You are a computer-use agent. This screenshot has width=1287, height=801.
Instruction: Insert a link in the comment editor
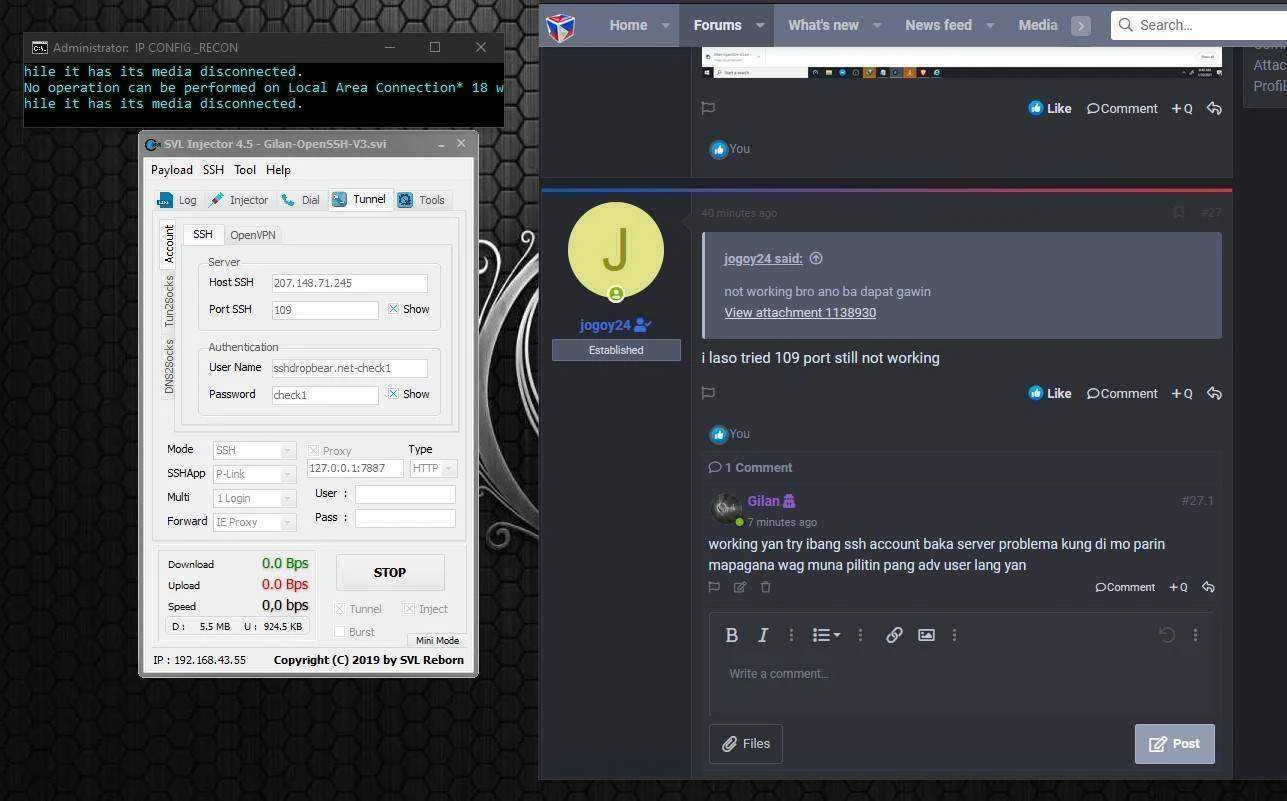(x=894, y=635)
